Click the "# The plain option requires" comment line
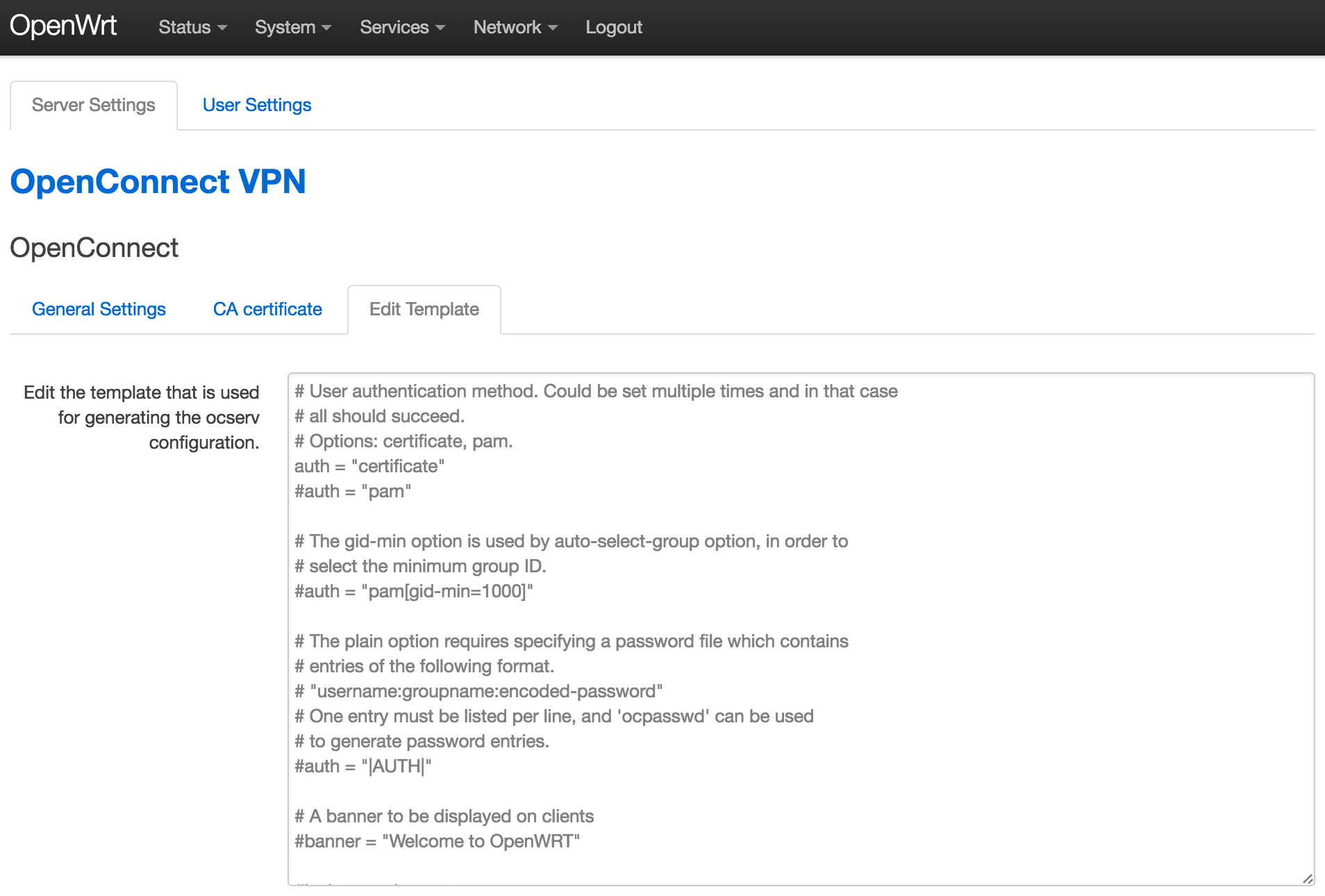1325x896 pixels. click(572, 641)
